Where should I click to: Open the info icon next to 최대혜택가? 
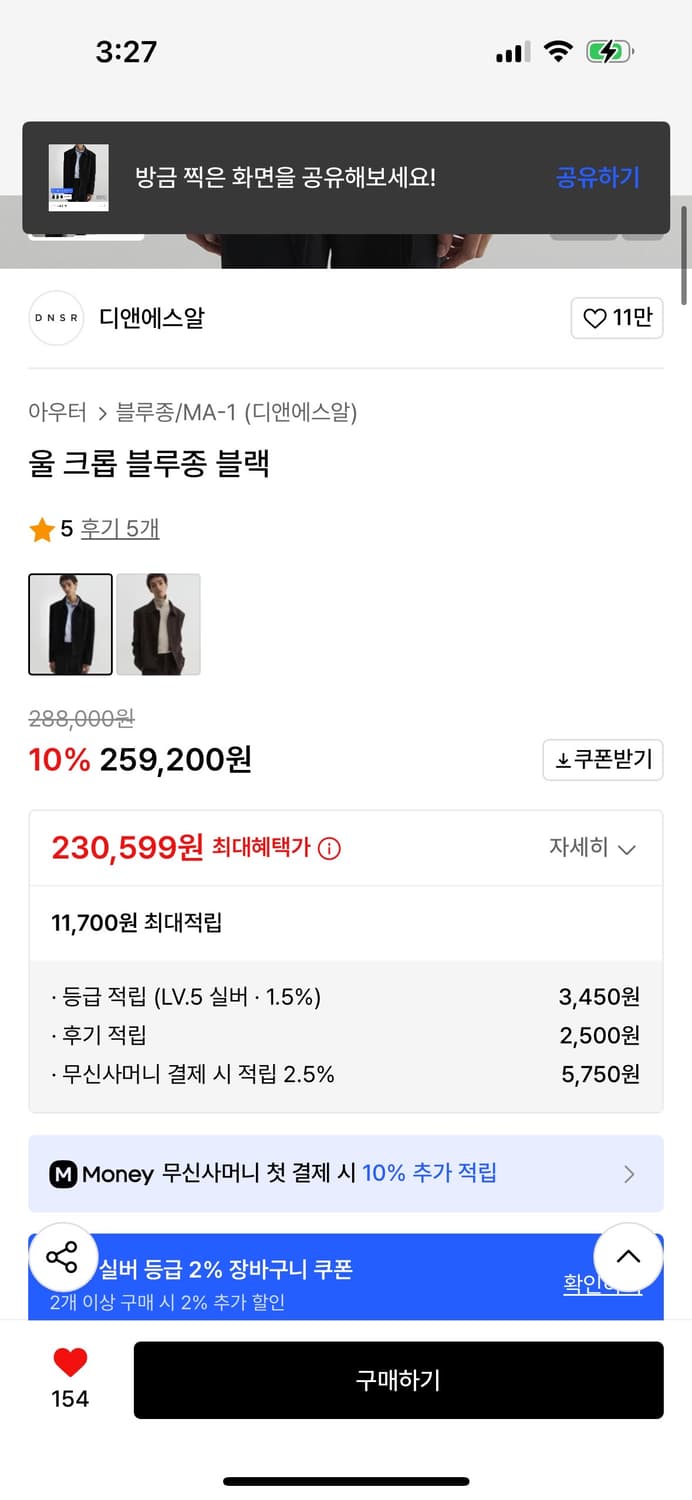click(331, 849)
